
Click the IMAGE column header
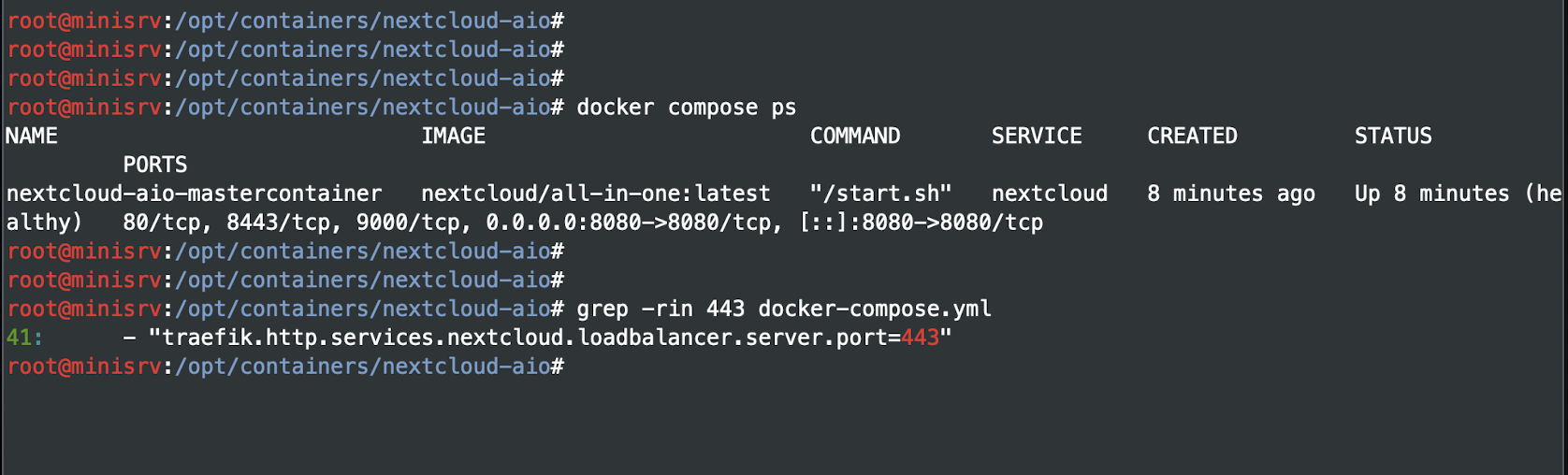pos(454,137)
